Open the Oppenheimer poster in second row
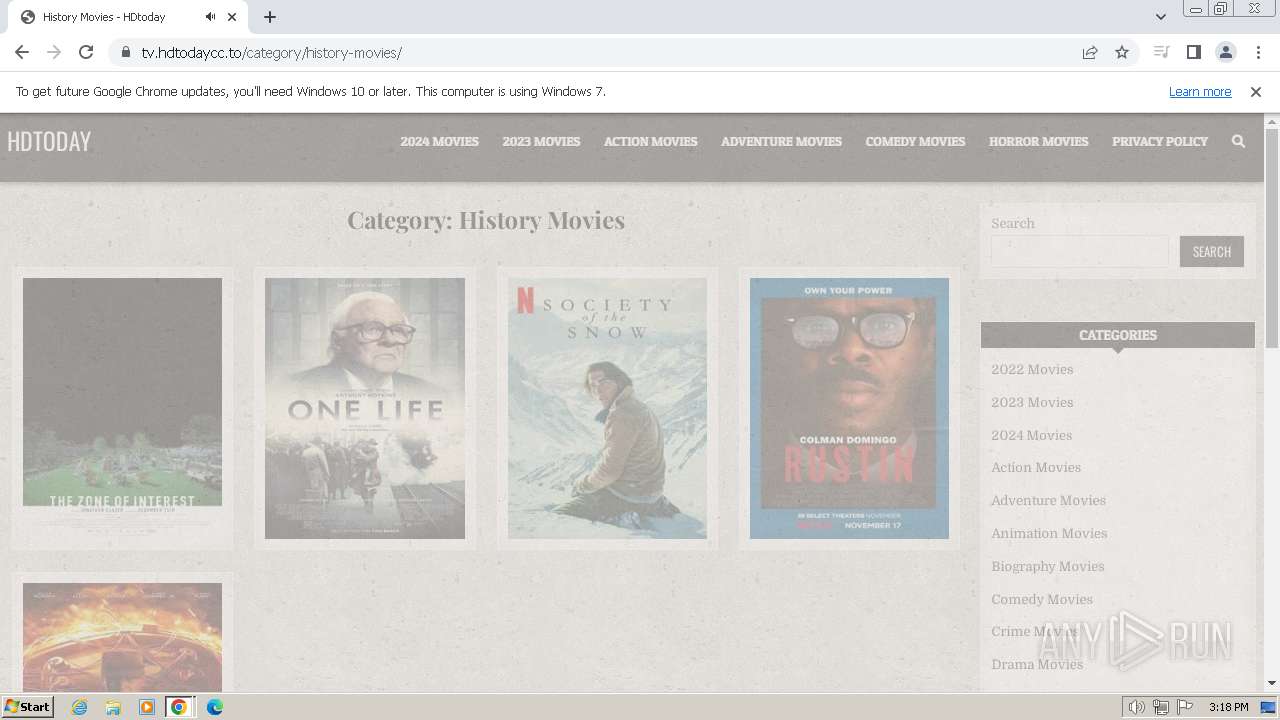Viewport: 1280px width, 720px height. pyautogui.click(x=122, y=637)
